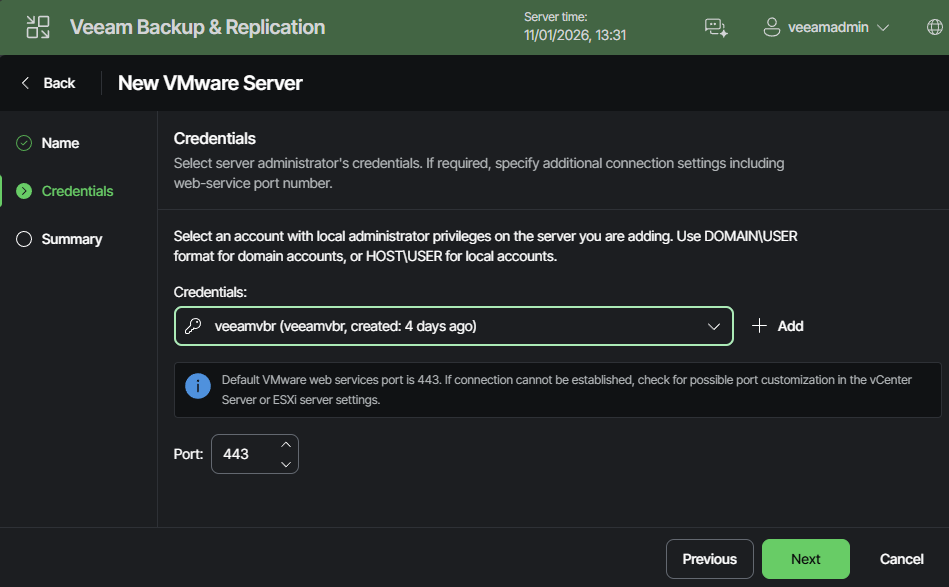This screenshot has width=949, height=587.
Task: Click the Next button to proceed
Action: (x=805, y=559)
